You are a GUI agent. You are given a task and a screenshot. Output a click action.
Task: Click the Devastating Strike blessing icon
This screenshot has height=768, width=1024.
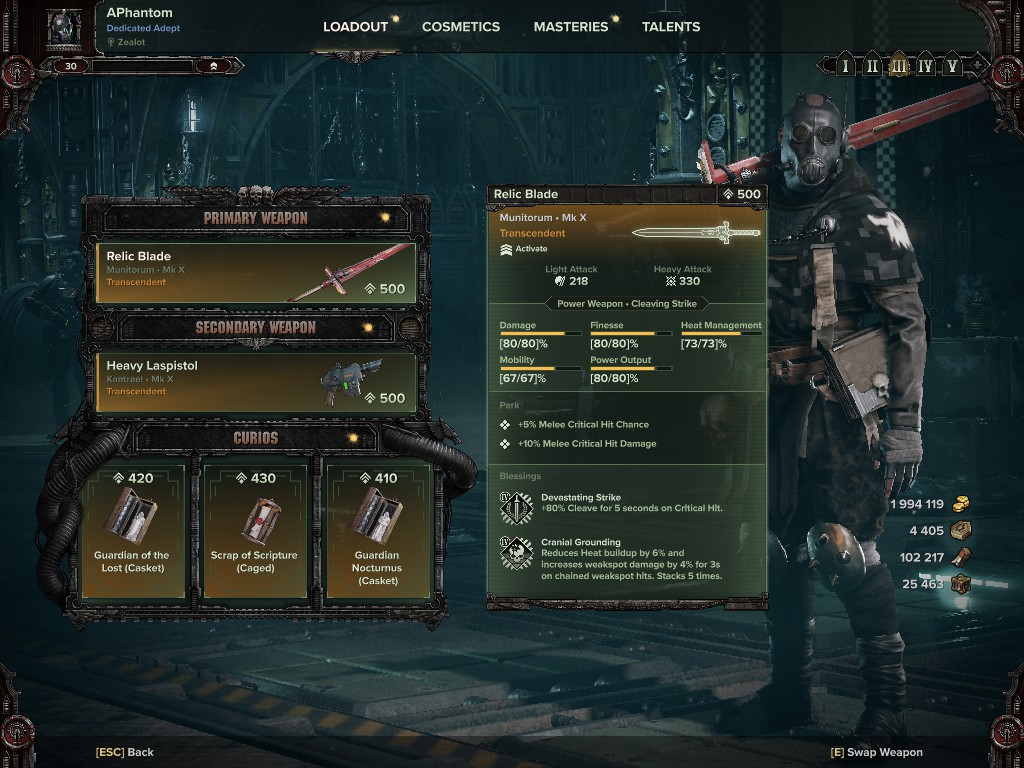[517, 508]
